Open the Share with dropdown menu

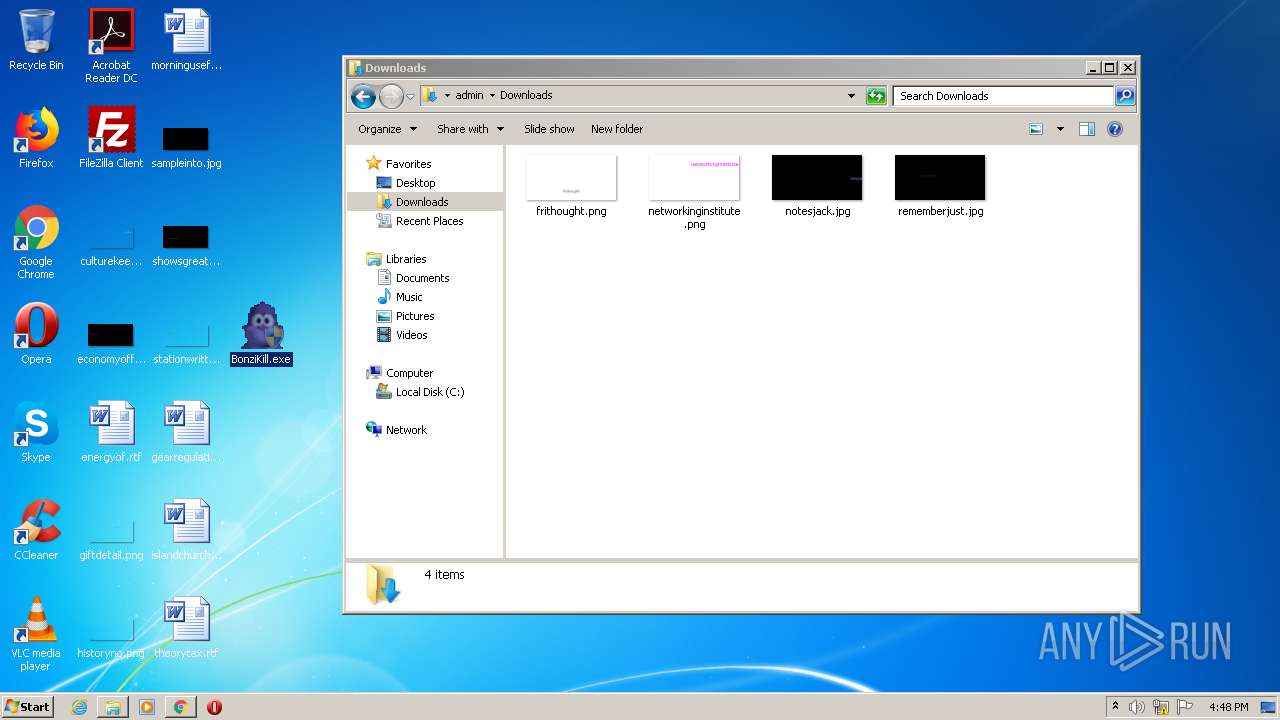point(470,129)
